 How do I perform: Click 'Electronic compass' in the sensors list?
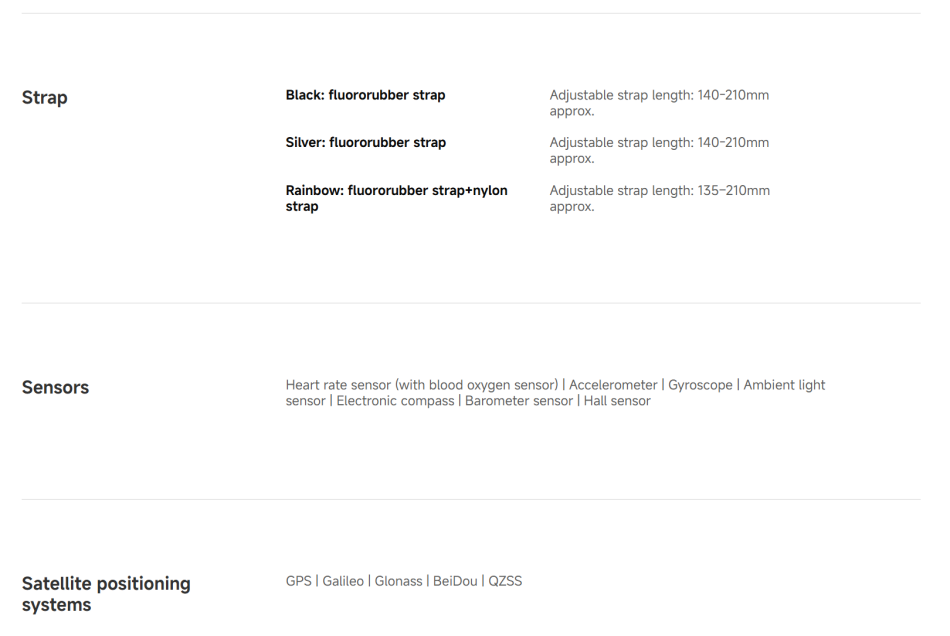395,401
